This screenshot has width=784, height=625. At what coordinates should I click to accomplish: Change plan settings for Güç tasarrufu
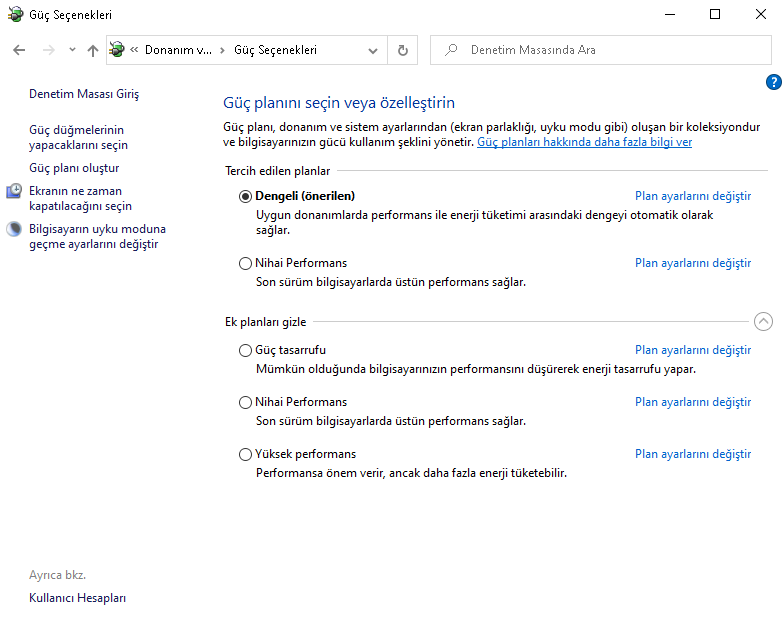[692, 351]
